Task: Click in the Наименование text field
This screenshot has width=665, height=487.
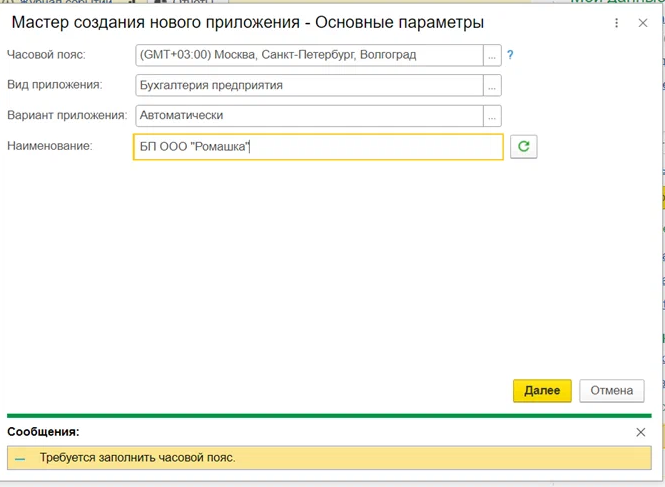Action: click(318, 147)
